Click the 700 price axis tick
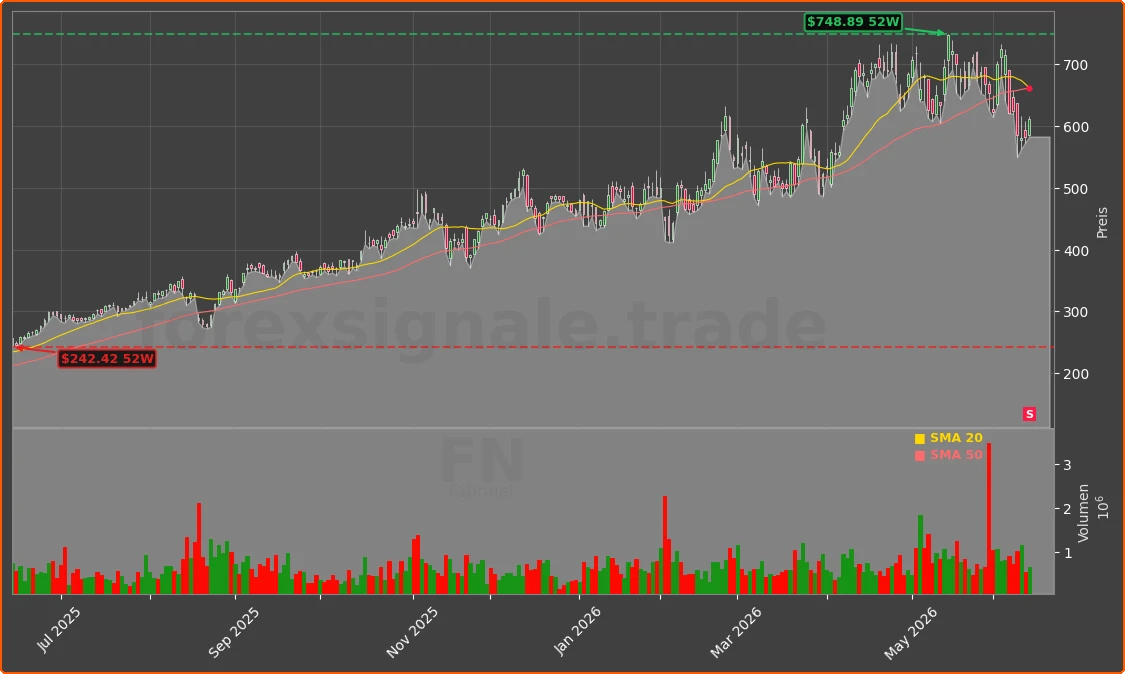The image size is (1125, 674). point(1075,65)
